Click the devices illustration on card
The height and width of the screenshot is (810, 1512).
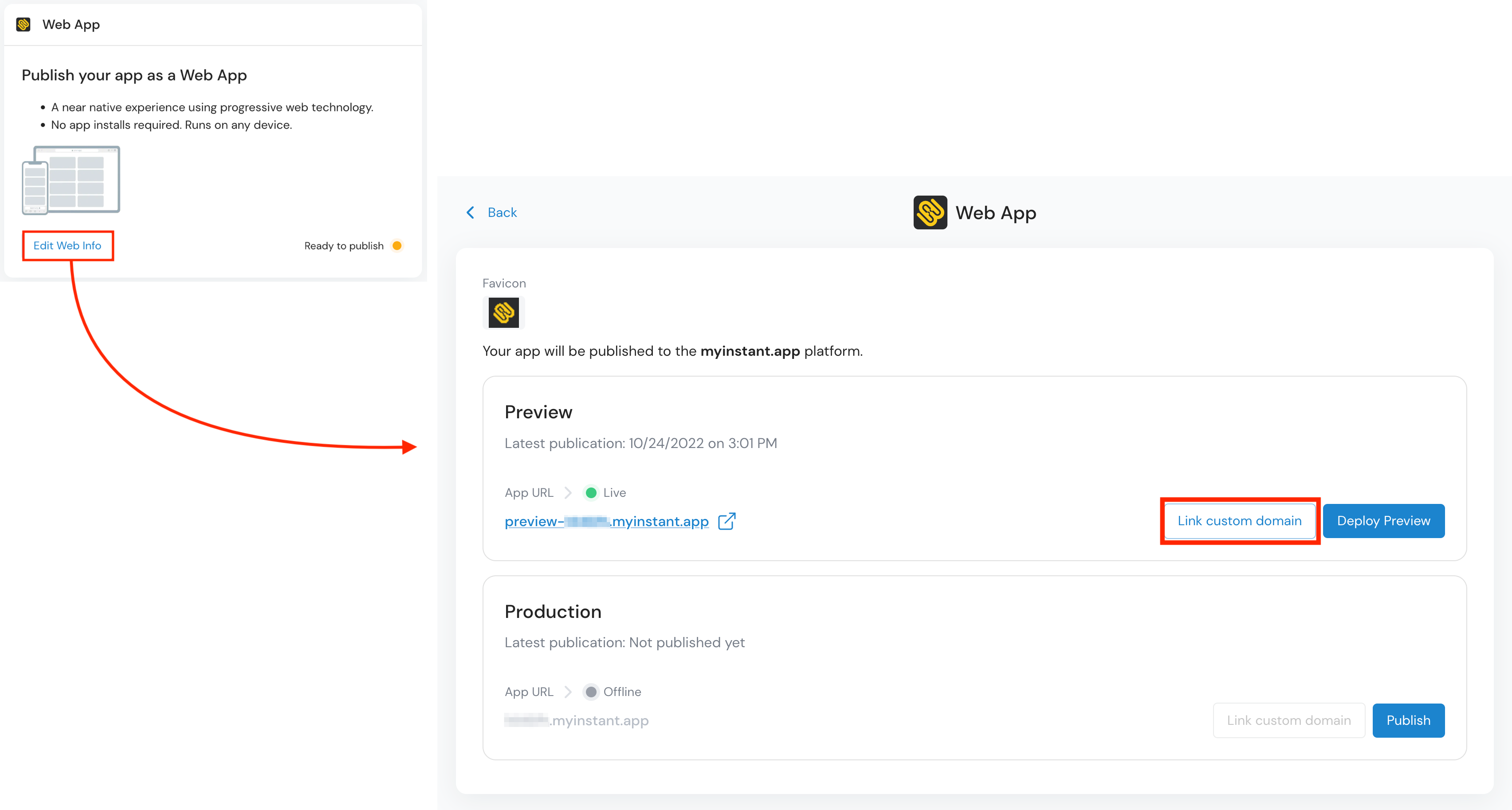71,180
